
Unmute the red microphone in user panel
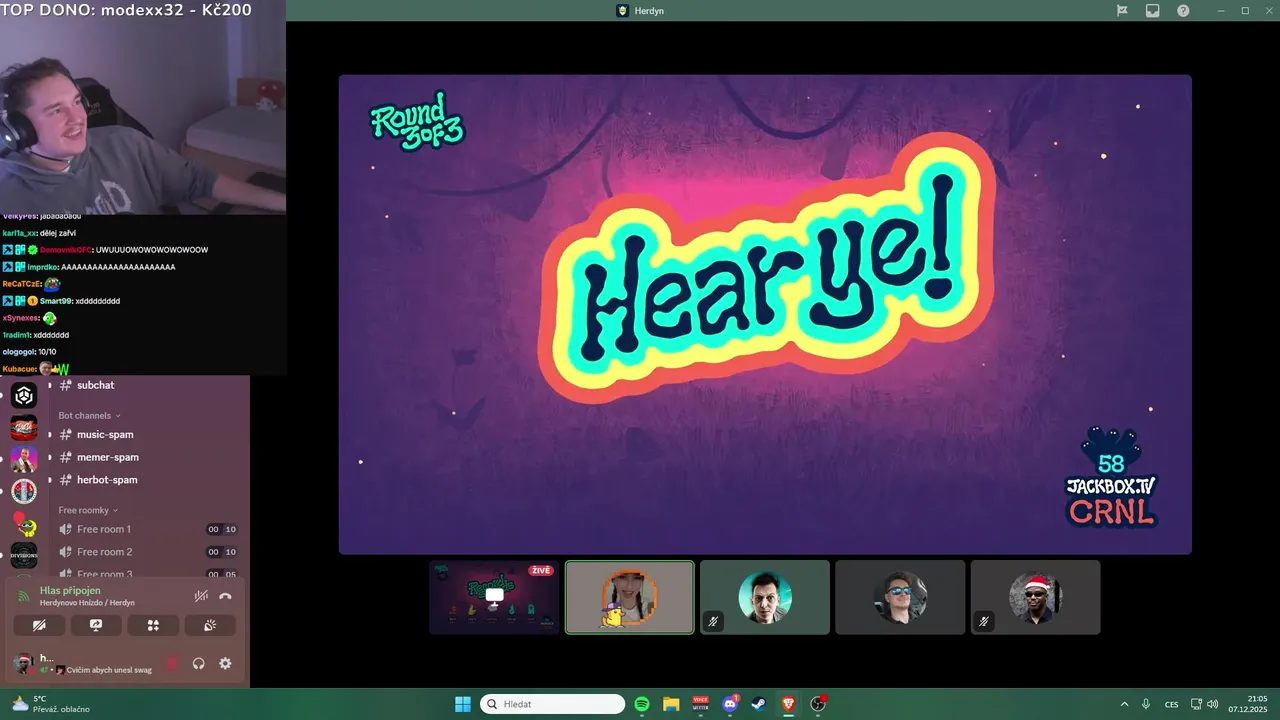(172, 663)
